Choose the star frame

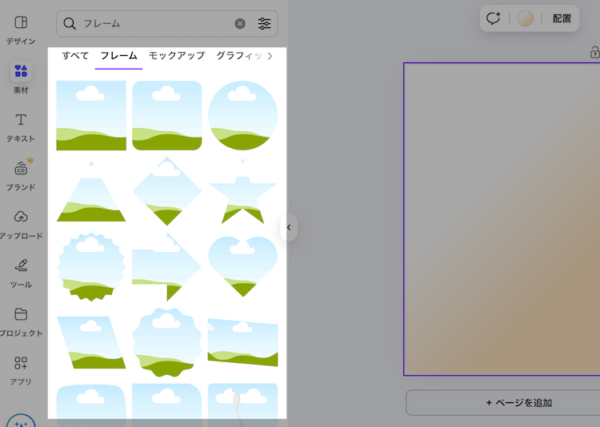[x=243, y=191]
